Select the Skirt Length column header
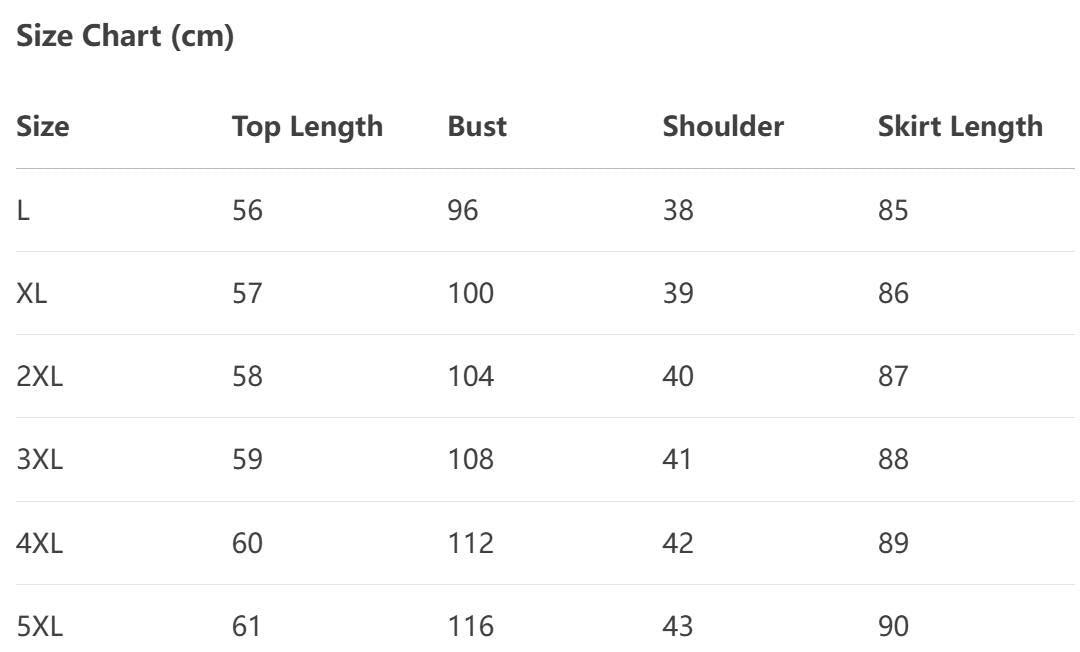The height and width of the screenshot is (652, 1080). tap(960, 127)
